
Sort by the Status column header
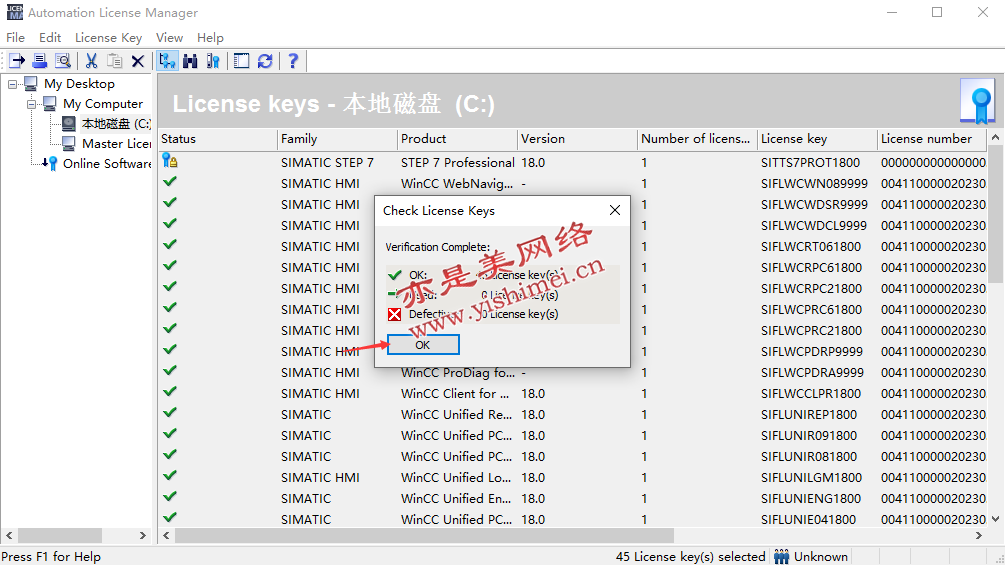click(x=217, y=139)
